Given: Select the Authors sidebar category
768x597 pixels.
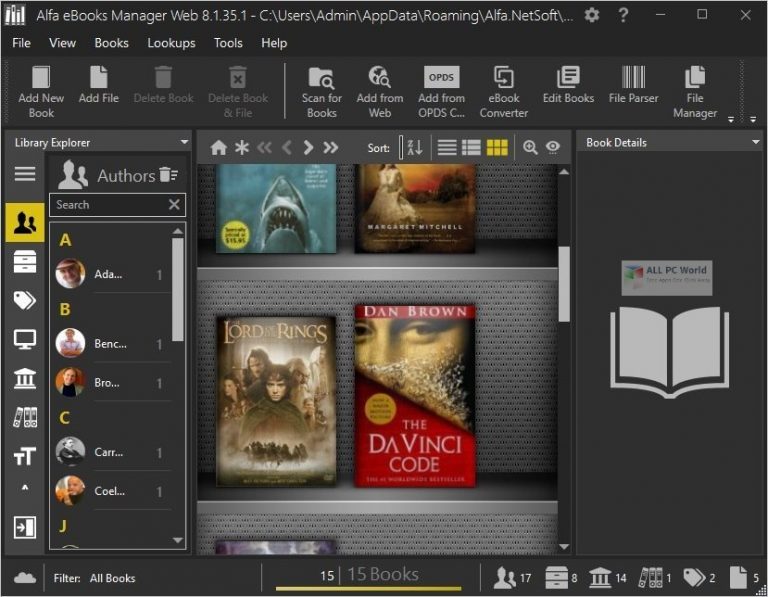Looking at the screenshot, I should coord(25,223).
